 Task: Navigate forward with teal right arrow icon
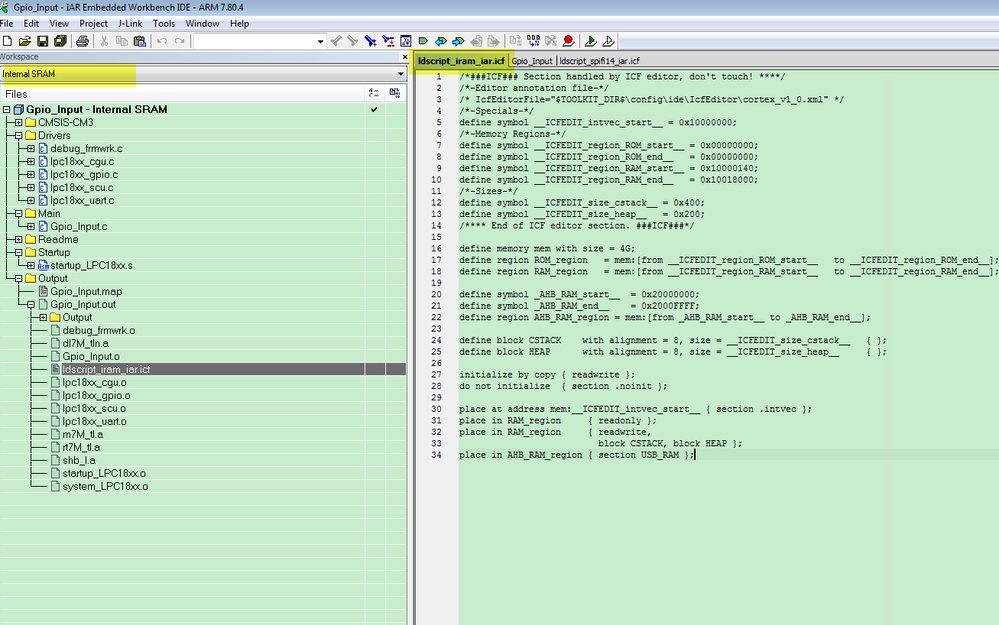point(458,41)
